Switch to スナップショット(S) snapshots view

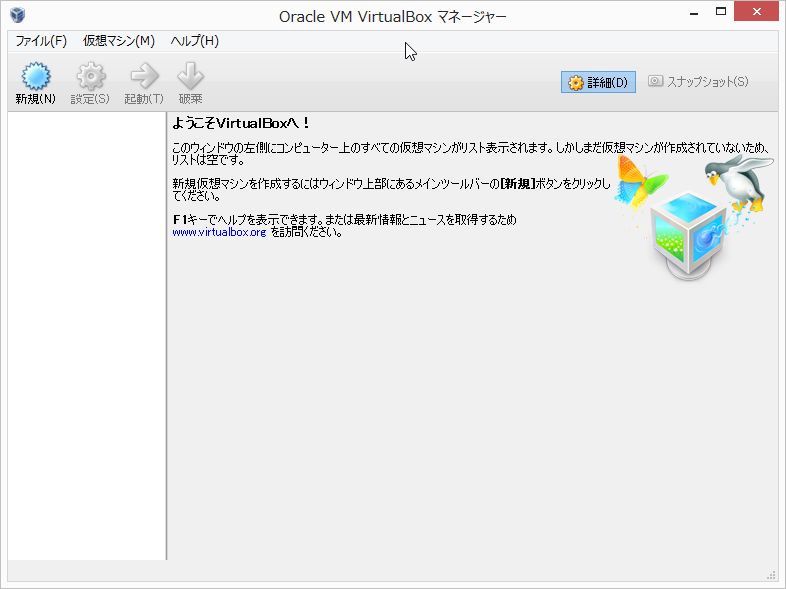click(x=698, y=82)
